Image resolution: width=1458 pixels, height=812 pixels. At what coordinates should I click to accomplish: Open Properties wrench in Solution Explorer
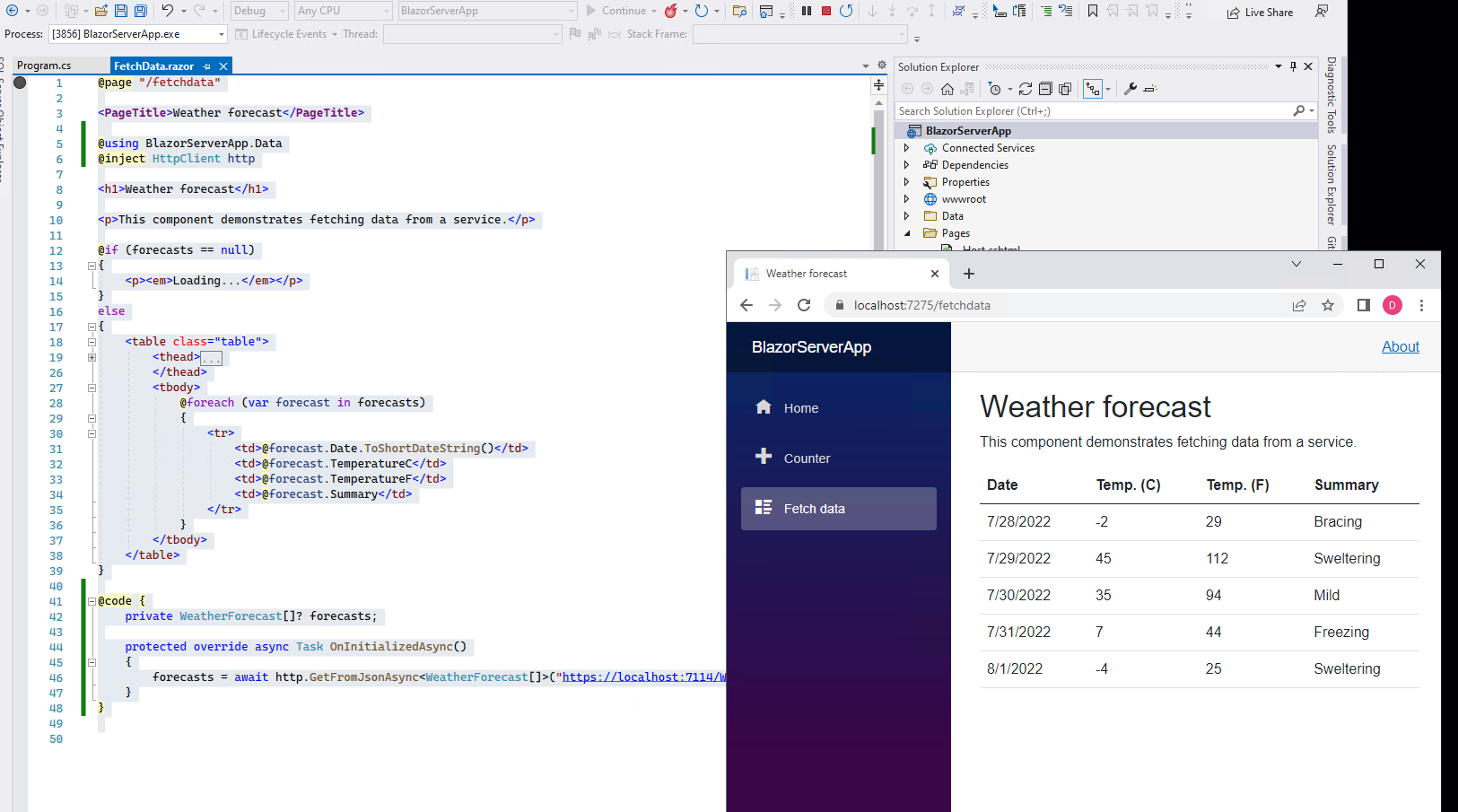click(1131, 89)
